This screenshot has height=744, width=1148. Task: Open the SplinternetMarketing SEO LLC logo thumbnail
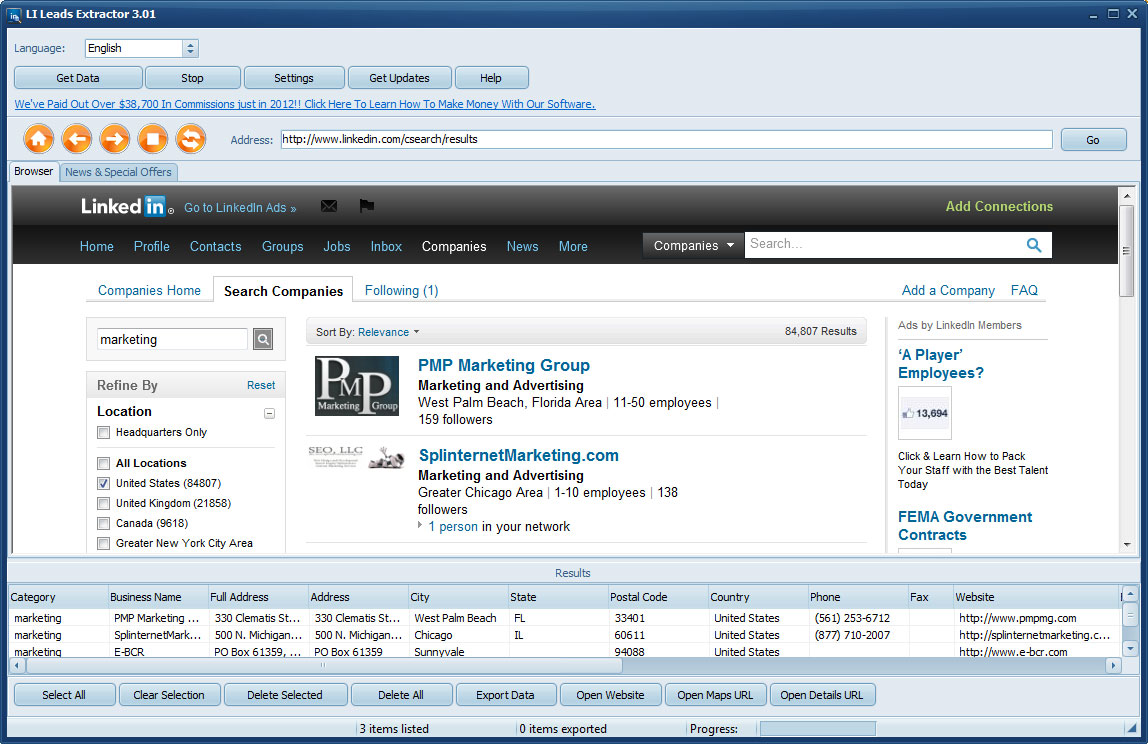coord(357,457)
